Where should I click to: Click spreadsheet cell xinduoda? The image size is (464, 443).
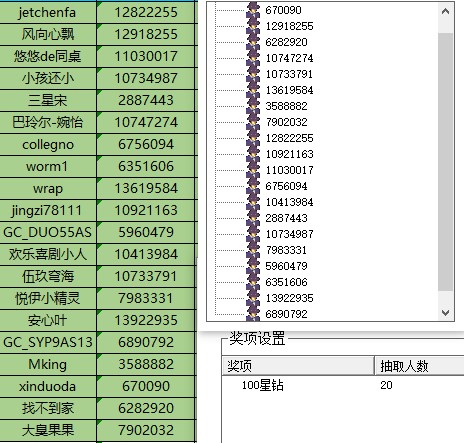[48, 386]
